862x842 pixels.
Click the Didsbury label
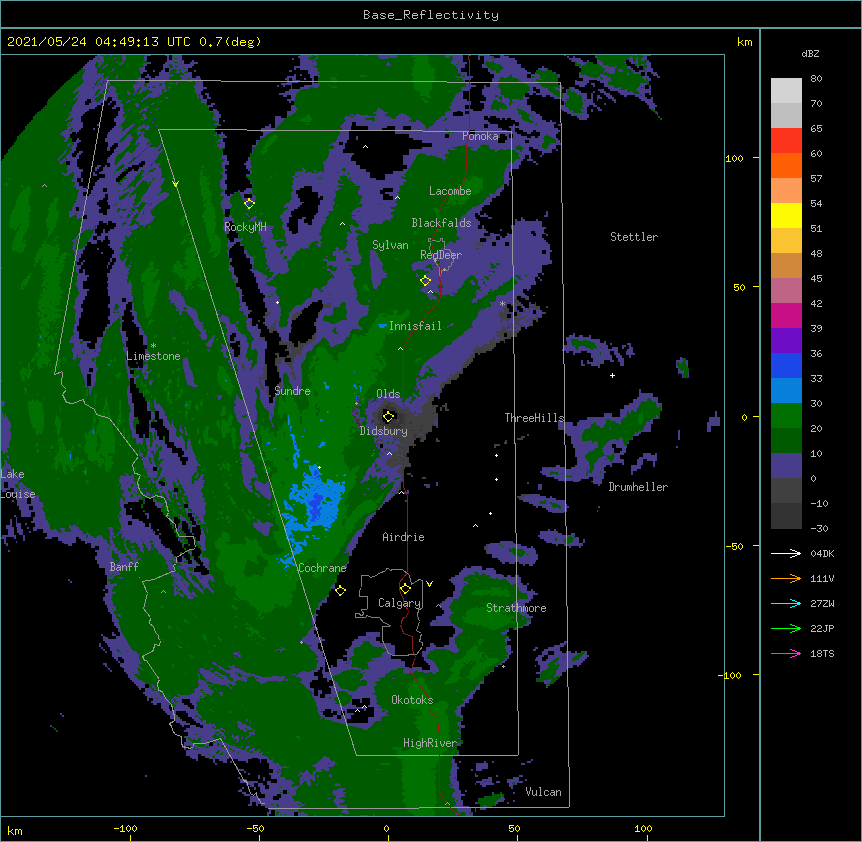384,431
